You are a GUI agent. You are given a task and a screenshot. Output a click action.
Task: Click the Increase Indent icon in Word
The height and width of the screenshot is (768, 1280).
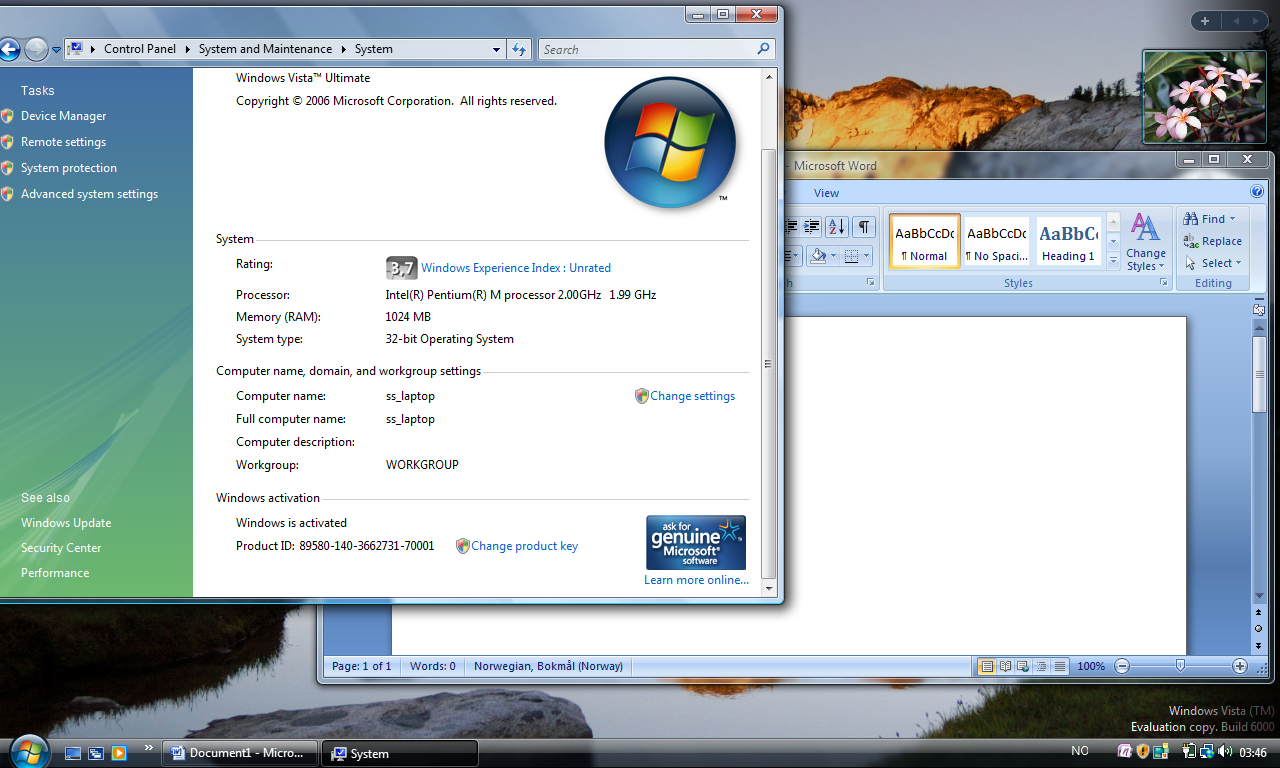point(812,227)
